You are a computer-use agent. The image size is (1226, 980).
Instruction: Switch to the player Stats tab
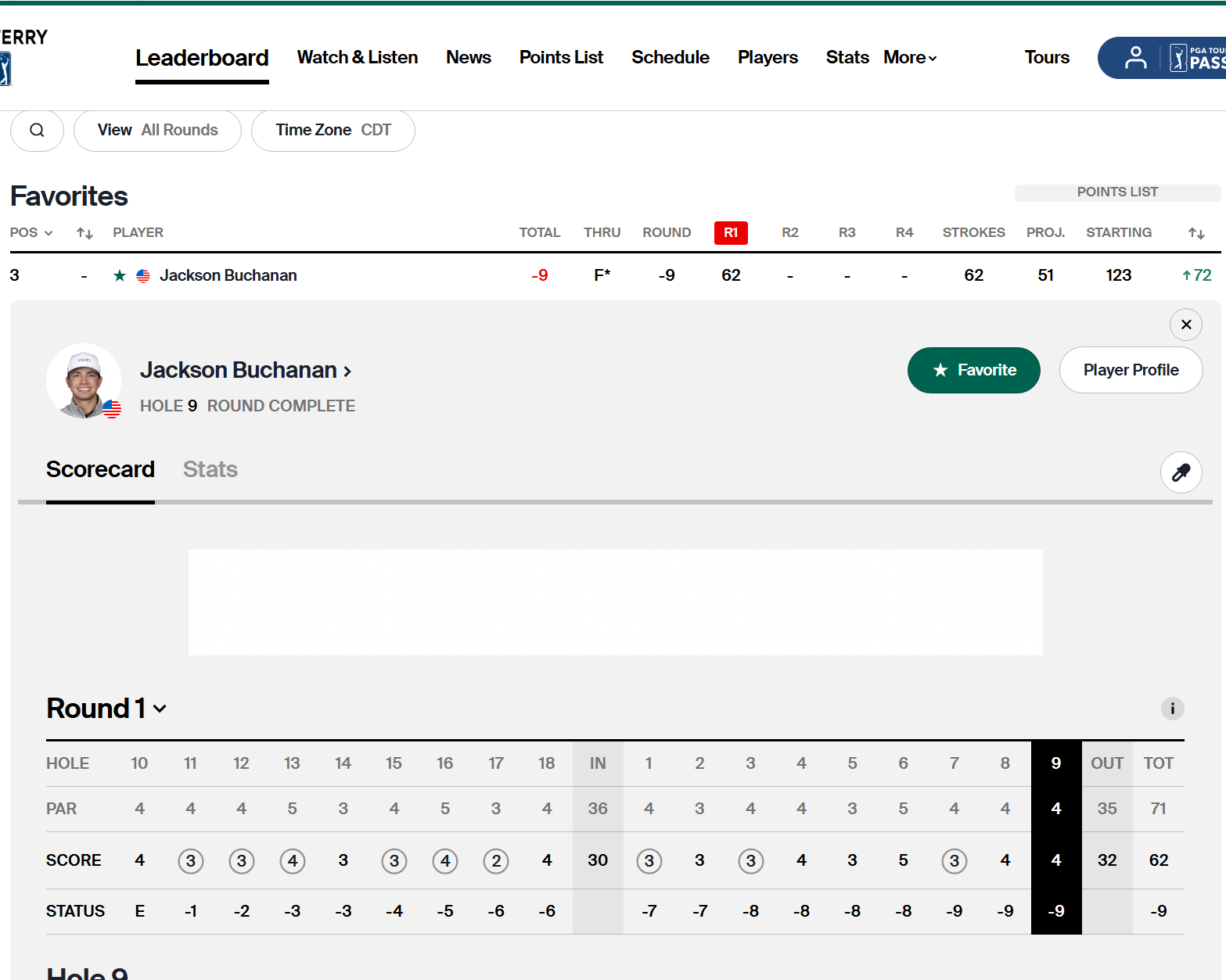pos(210,469)
